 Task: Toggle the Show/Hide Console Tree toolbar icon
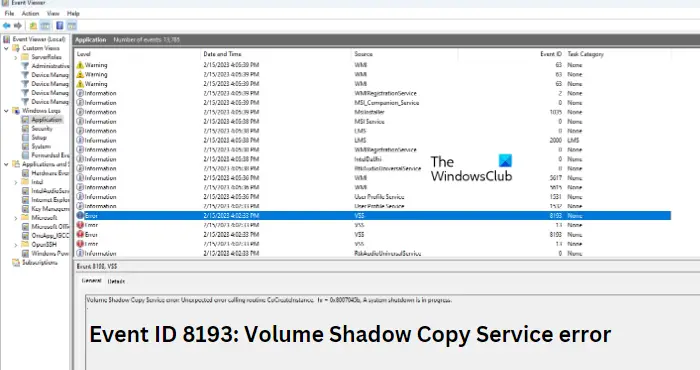[46, 25]
